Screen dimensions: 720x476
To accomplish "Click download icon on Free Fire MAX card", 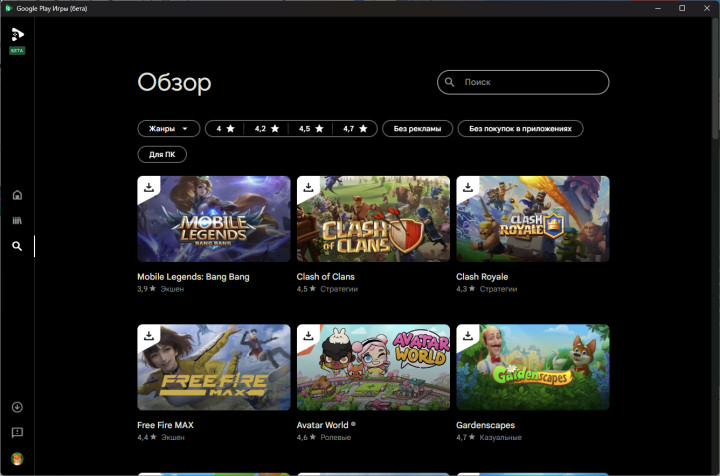I will point(148,335).
